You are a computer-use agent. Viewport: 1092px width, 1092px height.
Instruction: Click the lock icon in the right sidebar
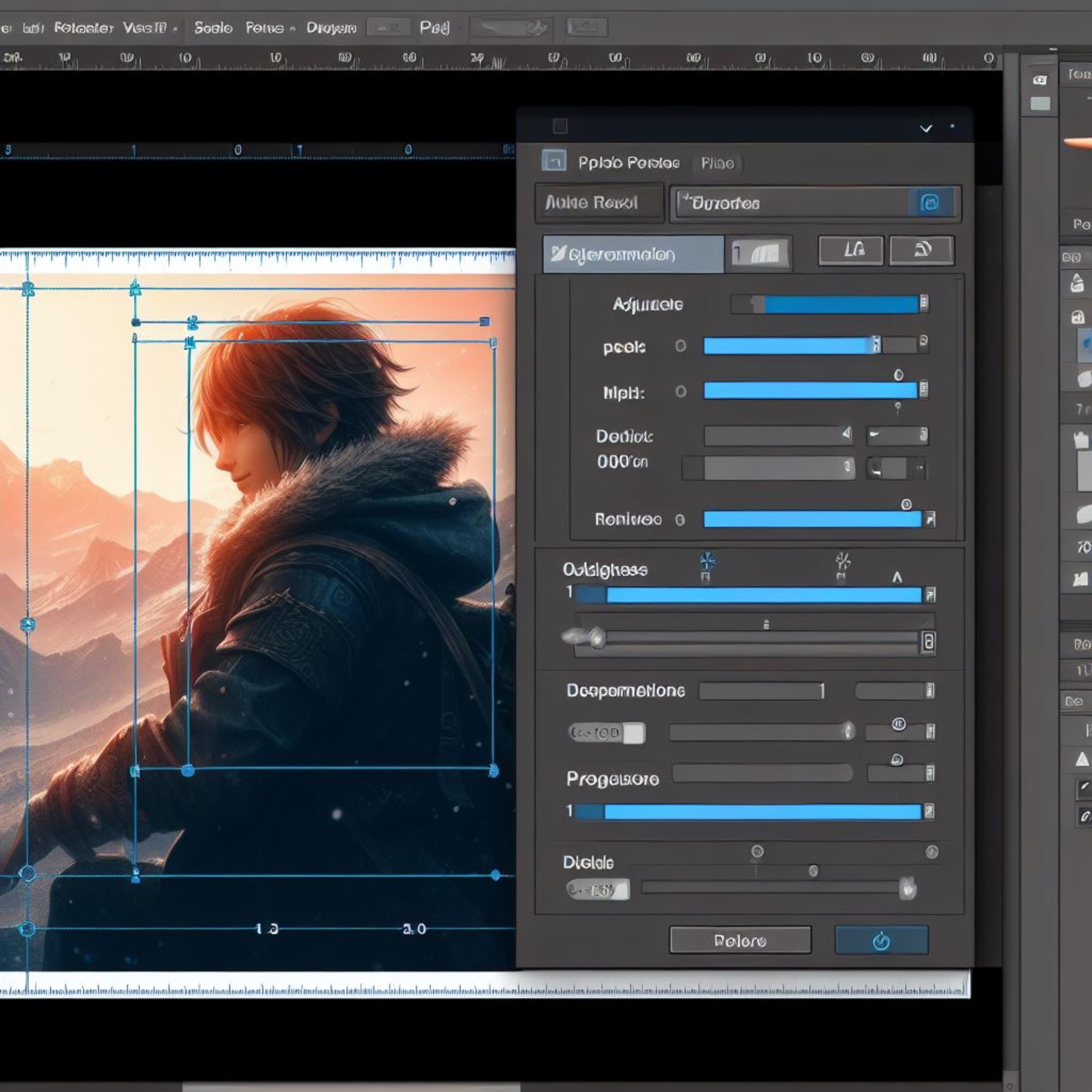[x=1077, y=317]
